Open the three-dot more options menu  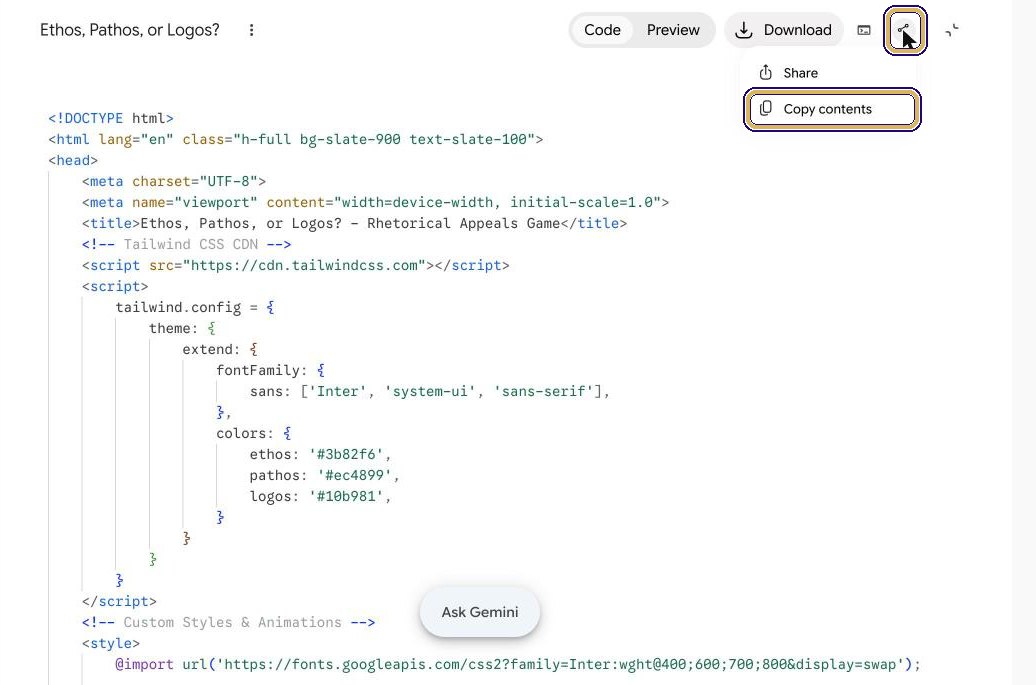point(251,30)
